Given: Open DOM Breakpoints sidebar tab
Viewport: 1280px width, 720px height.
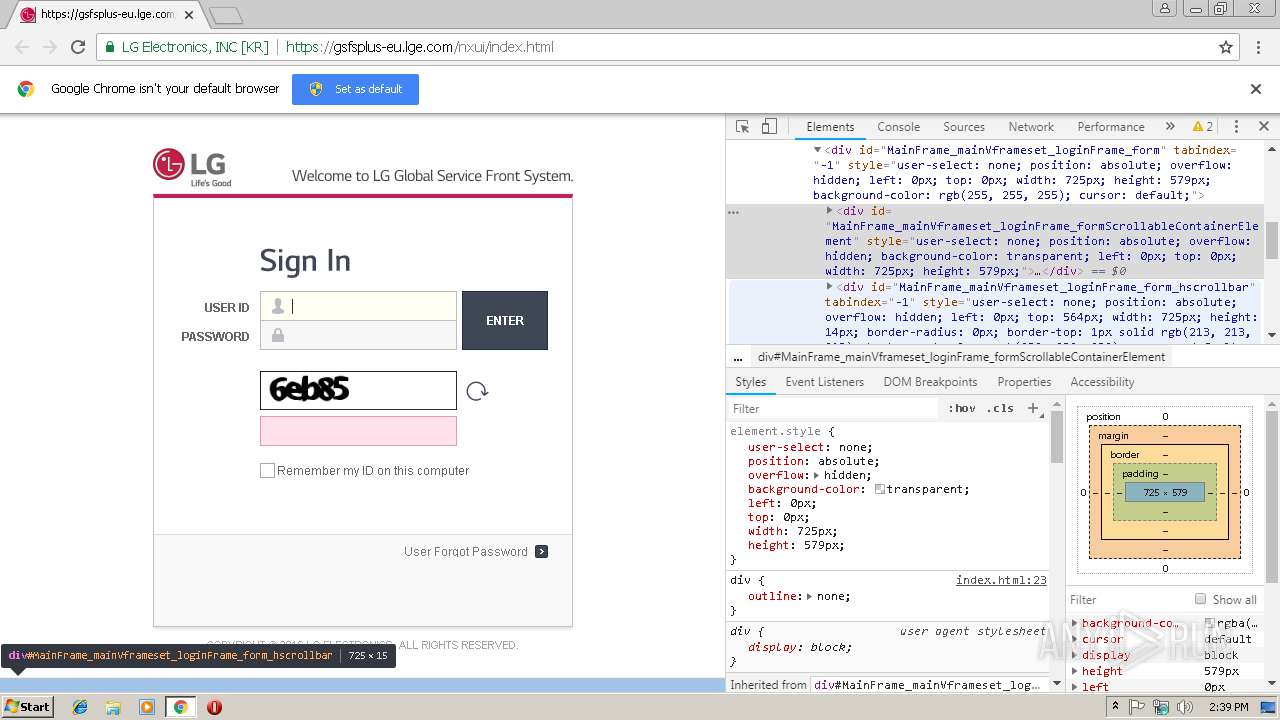Looking at the screenshot, I should point(930,382).
